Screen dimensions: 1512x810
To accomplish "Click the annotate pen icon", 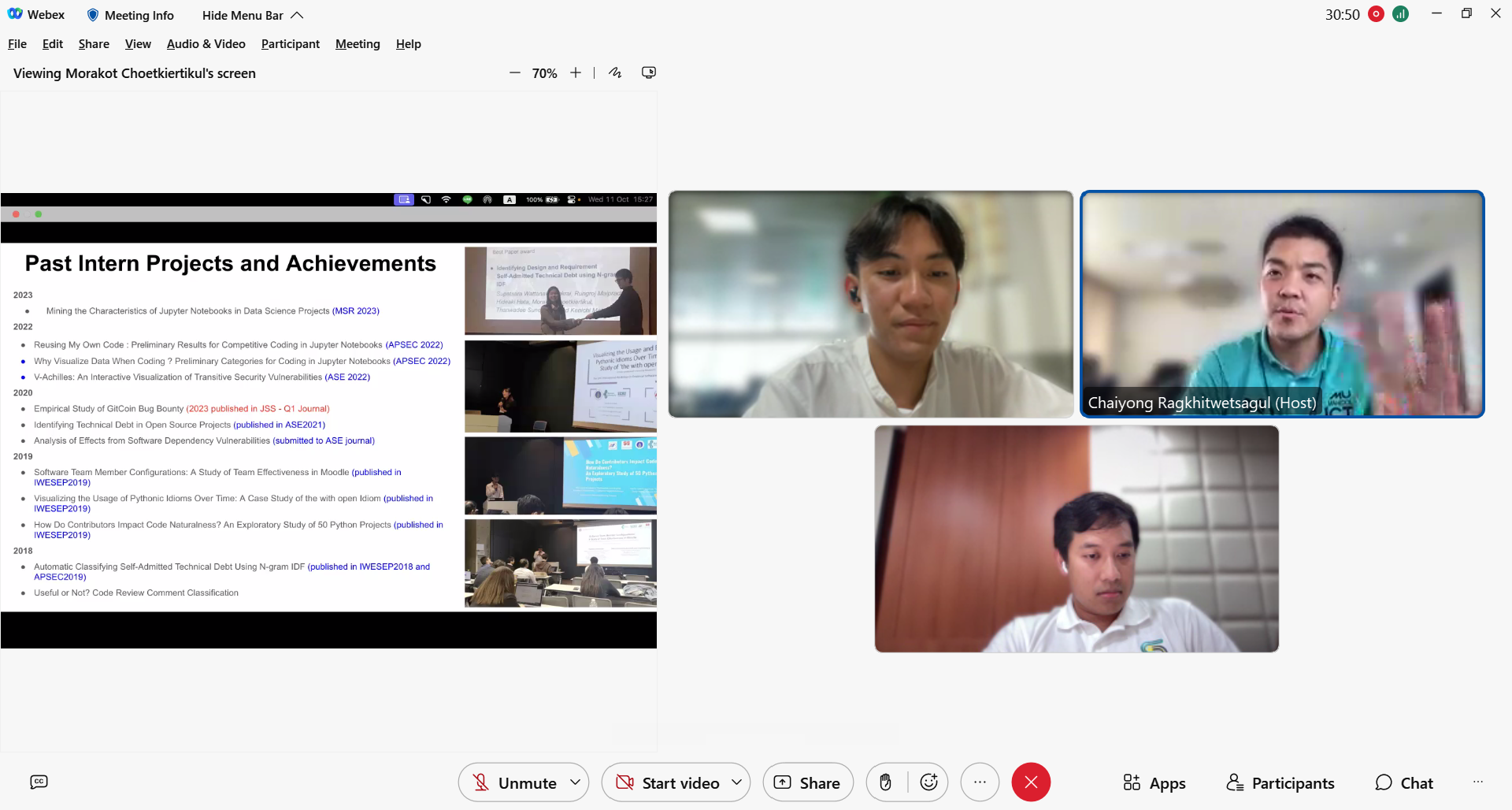I will click(x=615, y=72).
